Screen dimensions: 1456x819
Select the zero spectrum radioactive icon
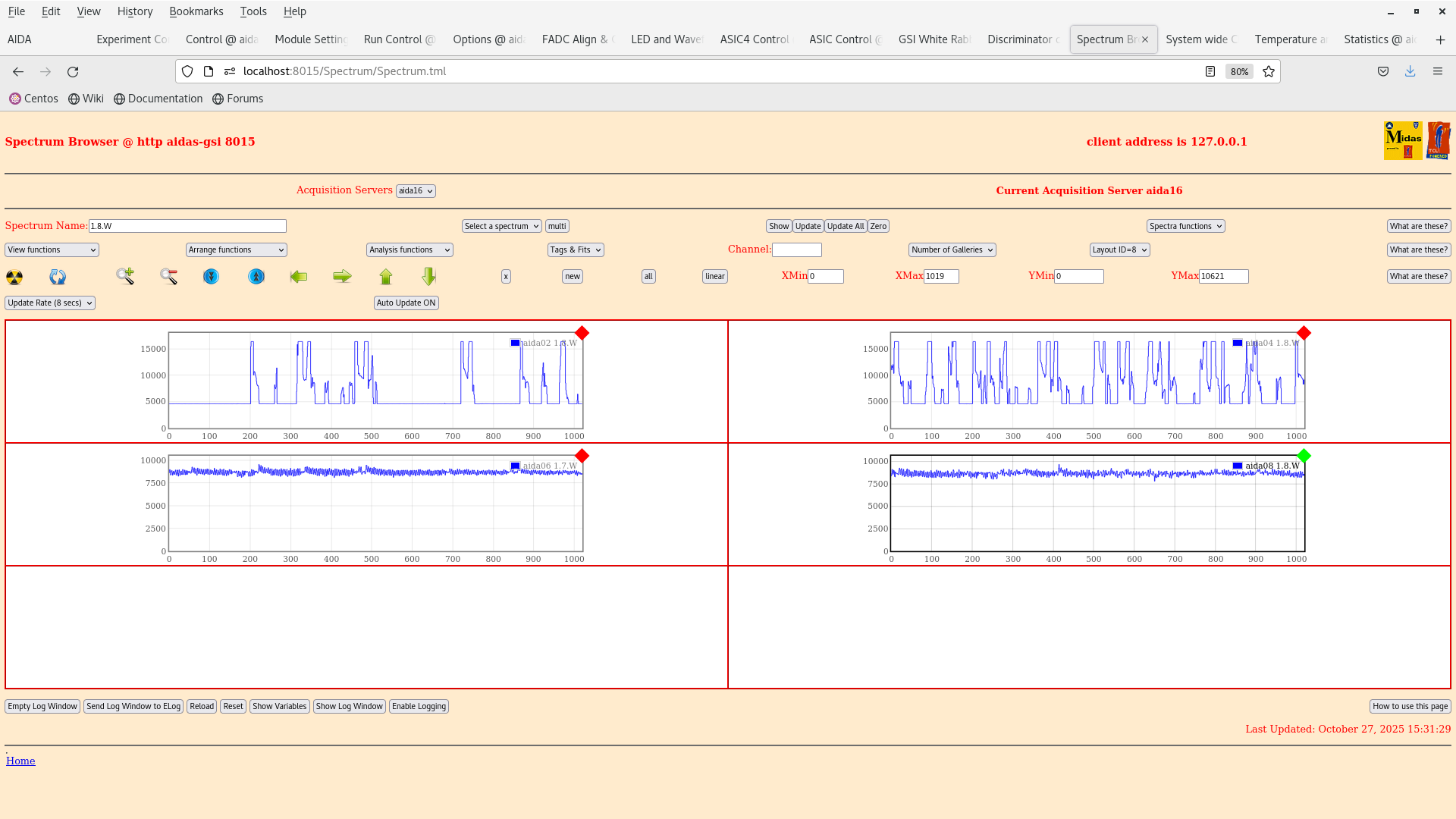click(x=14, y=277)
